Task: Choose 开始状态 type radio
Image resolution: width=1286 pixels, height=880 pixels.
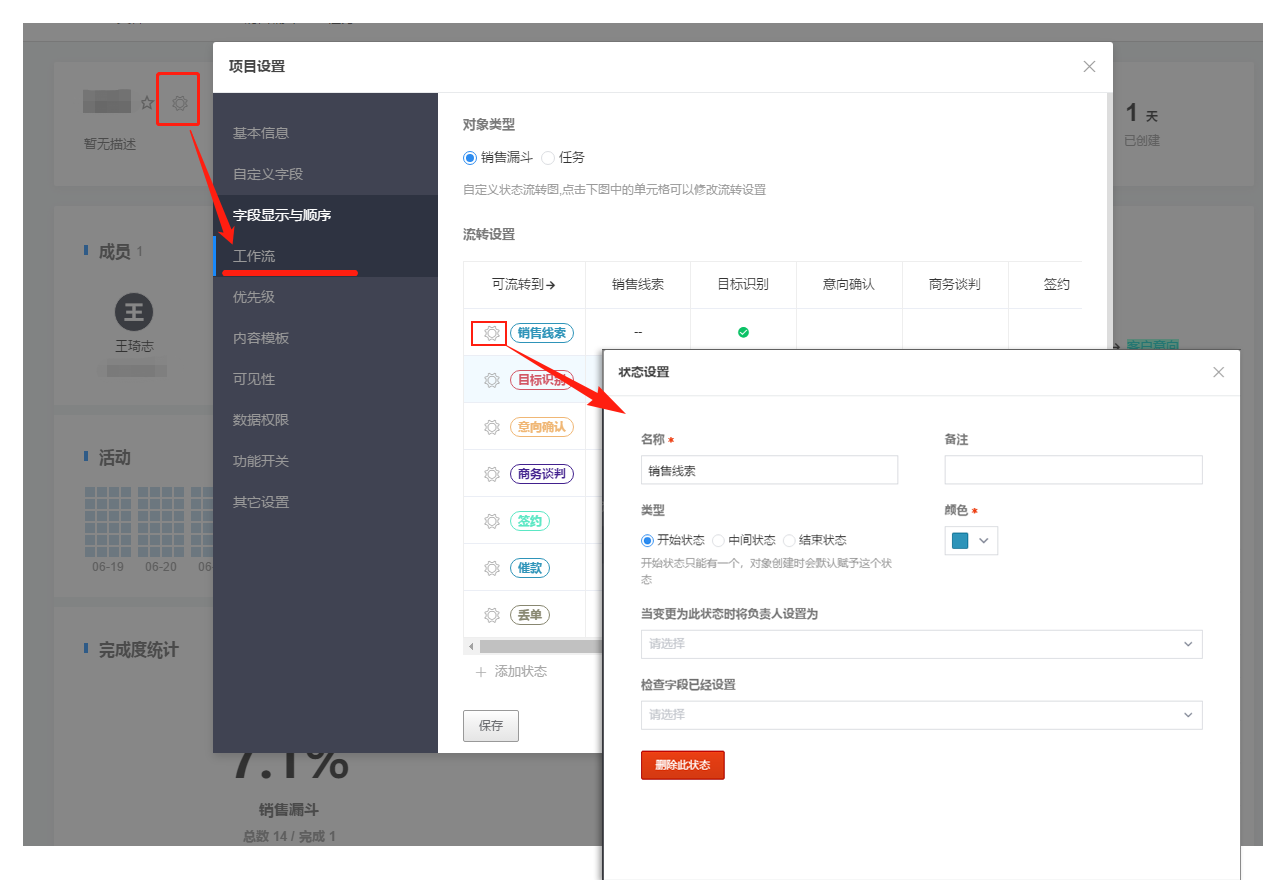Action: tap(647, 540)
